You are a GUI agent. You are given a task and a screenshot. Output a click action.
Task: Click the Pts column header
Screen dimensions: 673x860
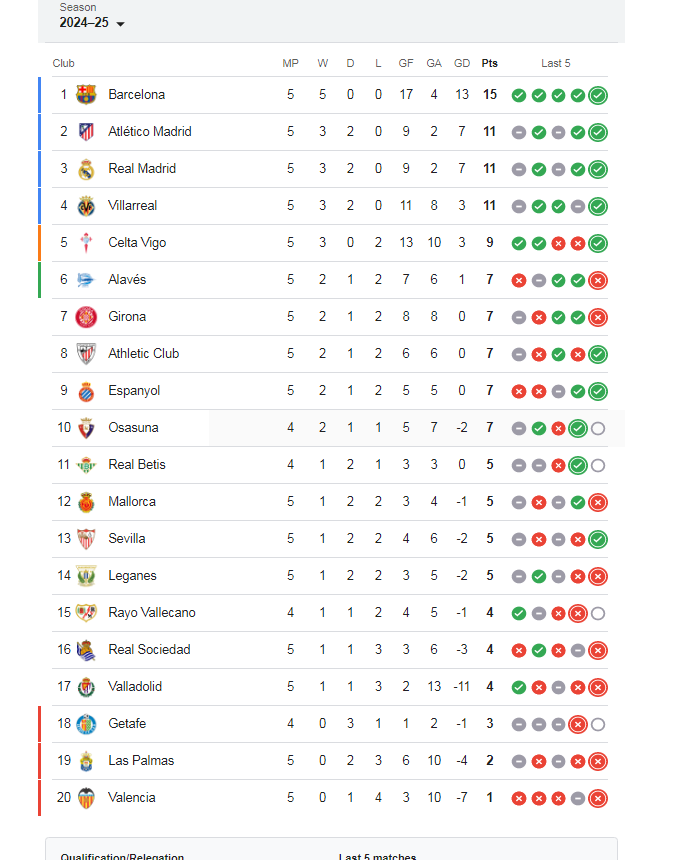[489, 63]
